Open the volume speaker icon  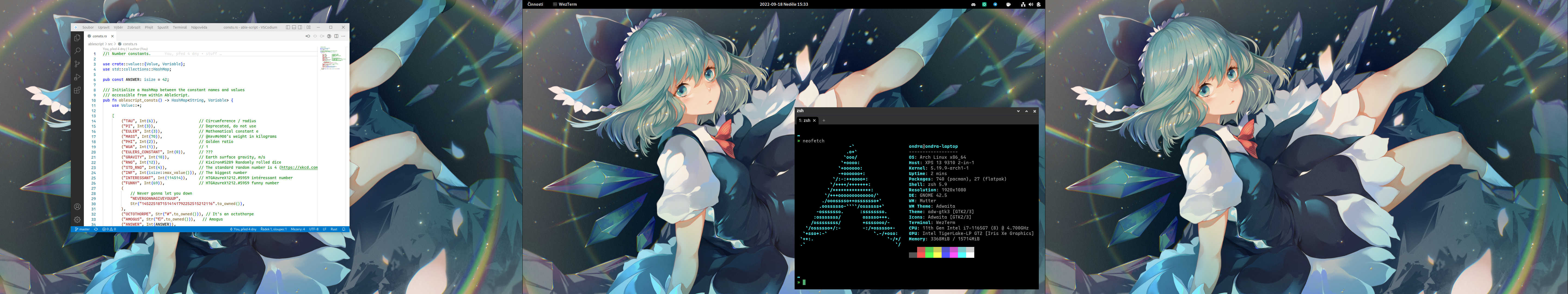1031,4
